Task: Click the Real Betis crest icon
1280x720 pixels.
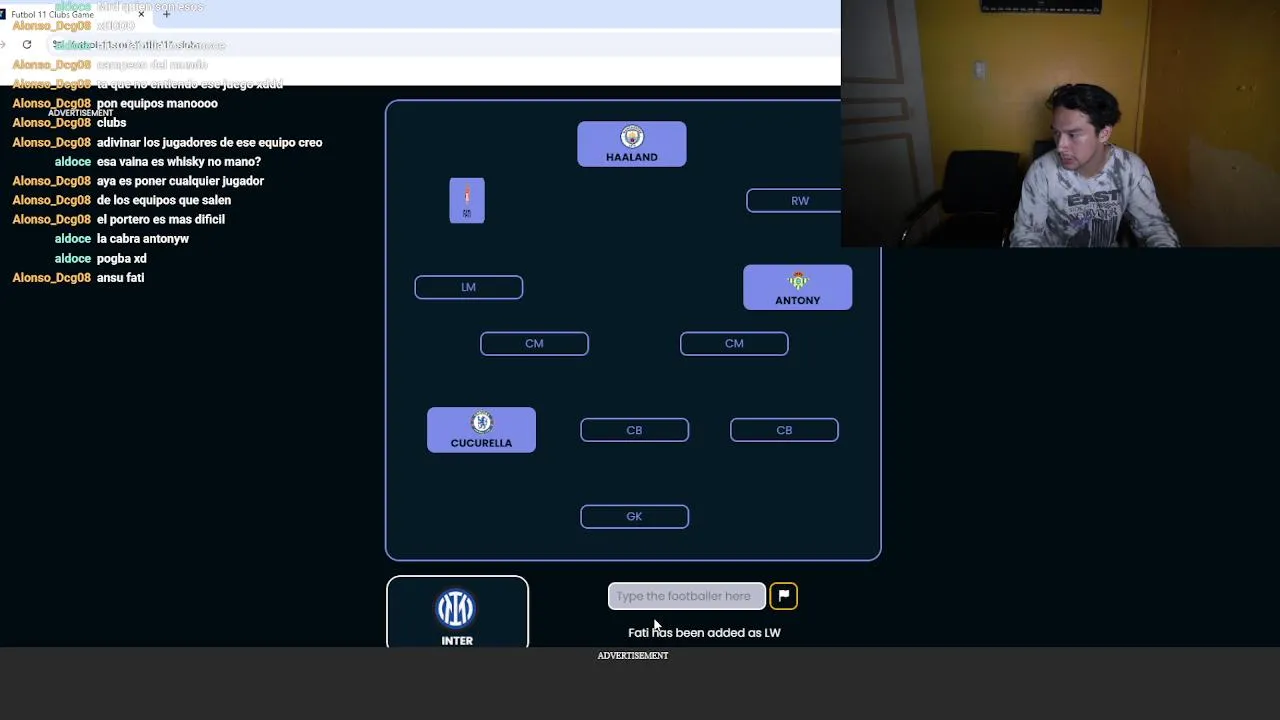Action: (x=798, y=281)
